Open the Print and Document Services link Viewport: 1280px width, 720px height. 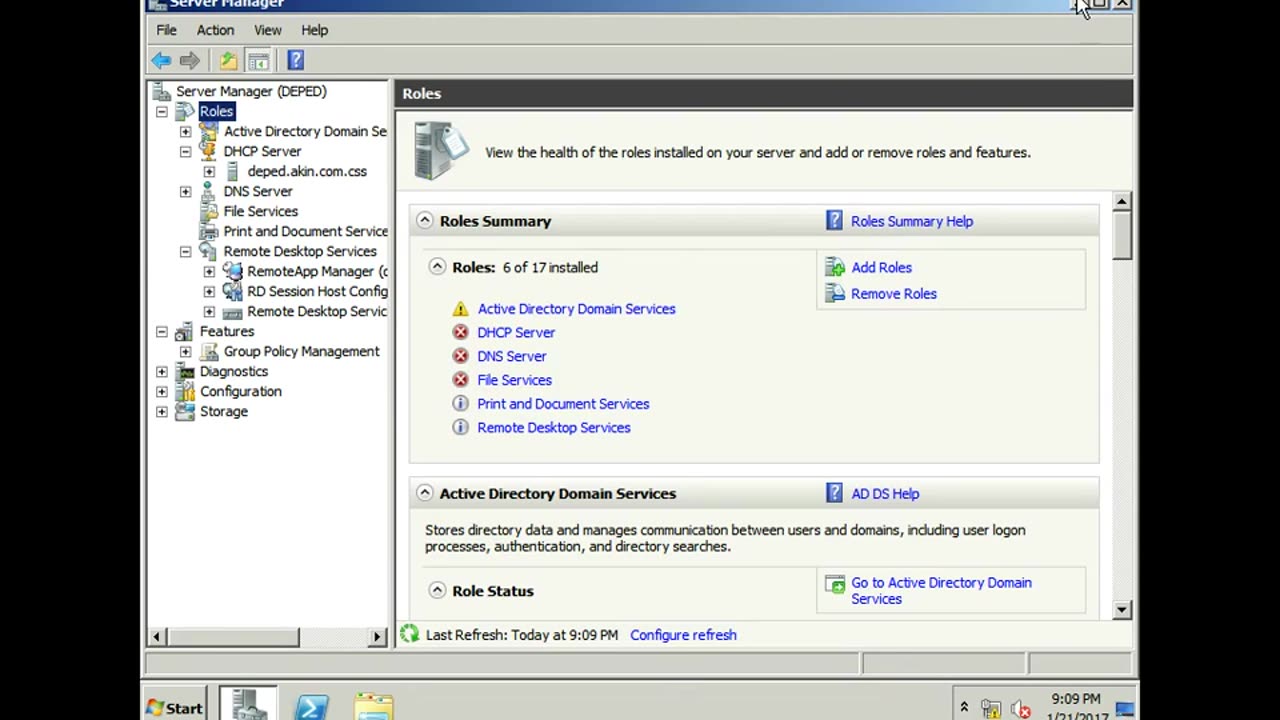[563, 404]
